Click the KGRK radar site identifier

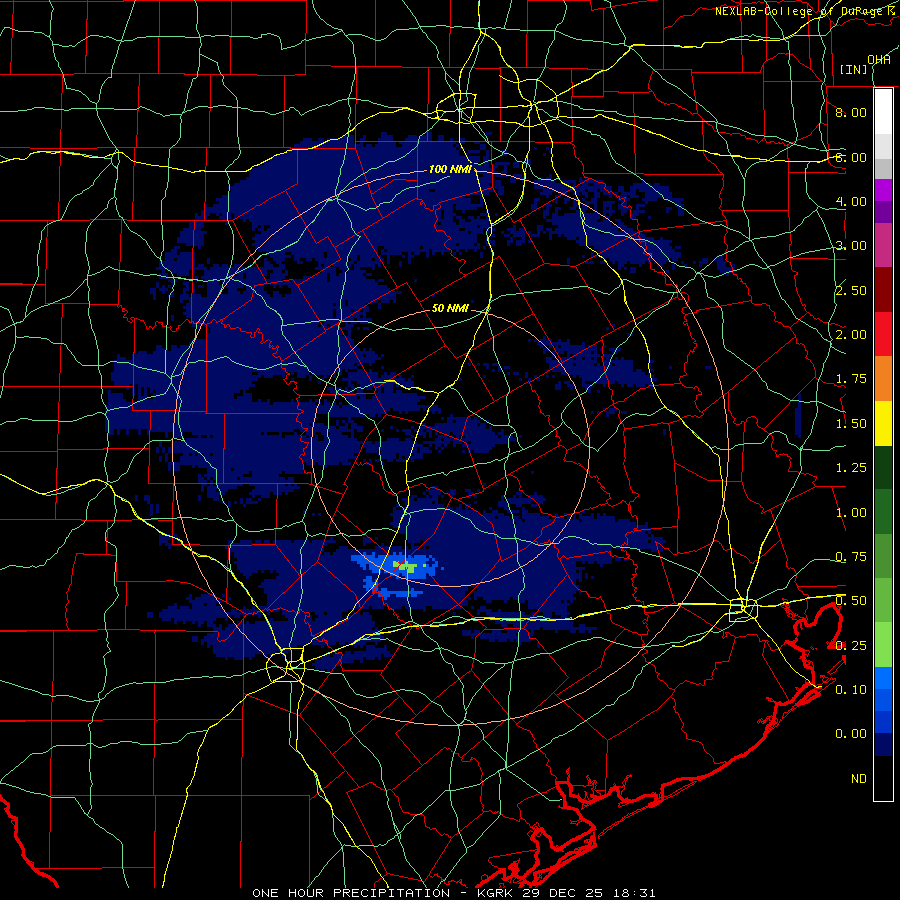496,893
